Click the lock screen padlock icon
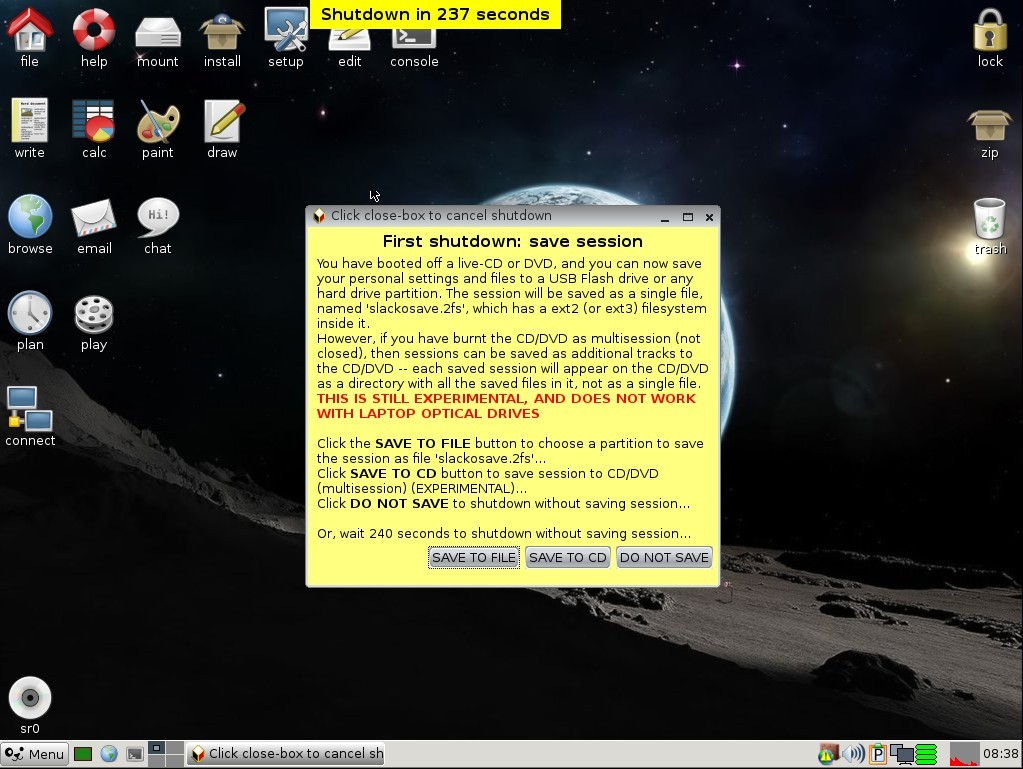 point(990,31)
